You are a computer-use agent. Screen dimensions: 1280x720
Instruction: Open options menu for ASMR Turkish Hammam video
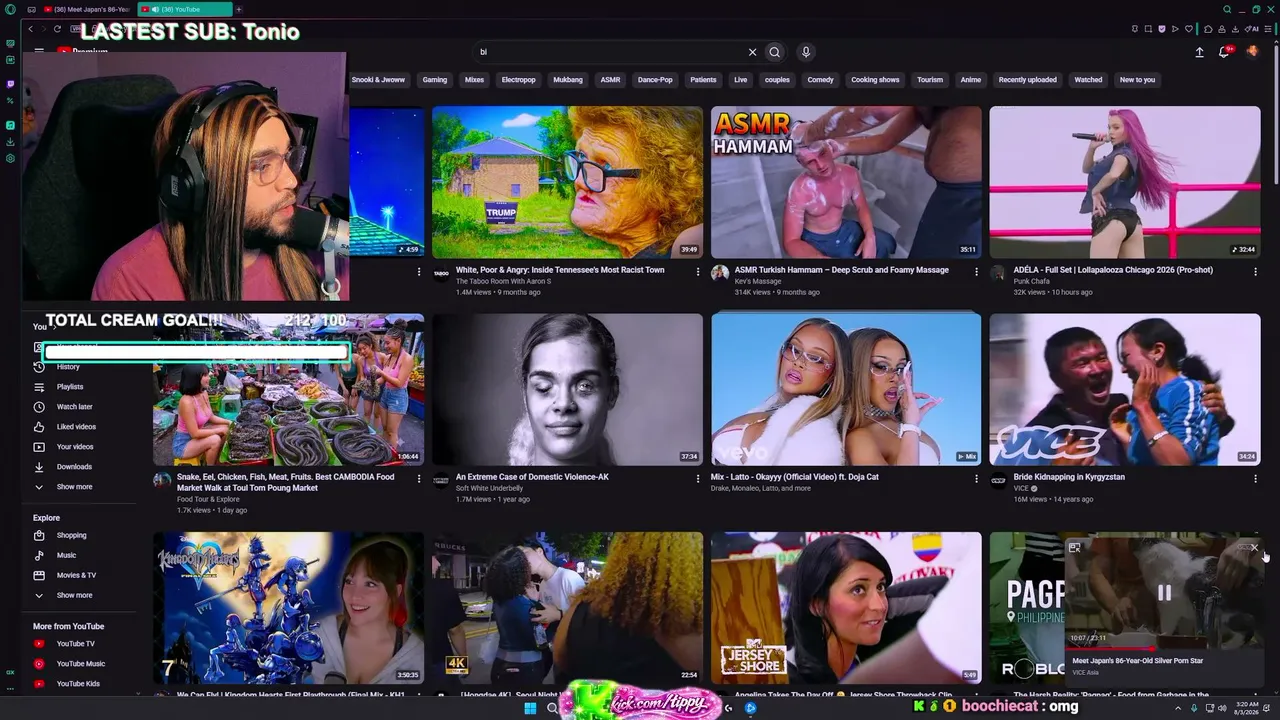click(976, 271)
